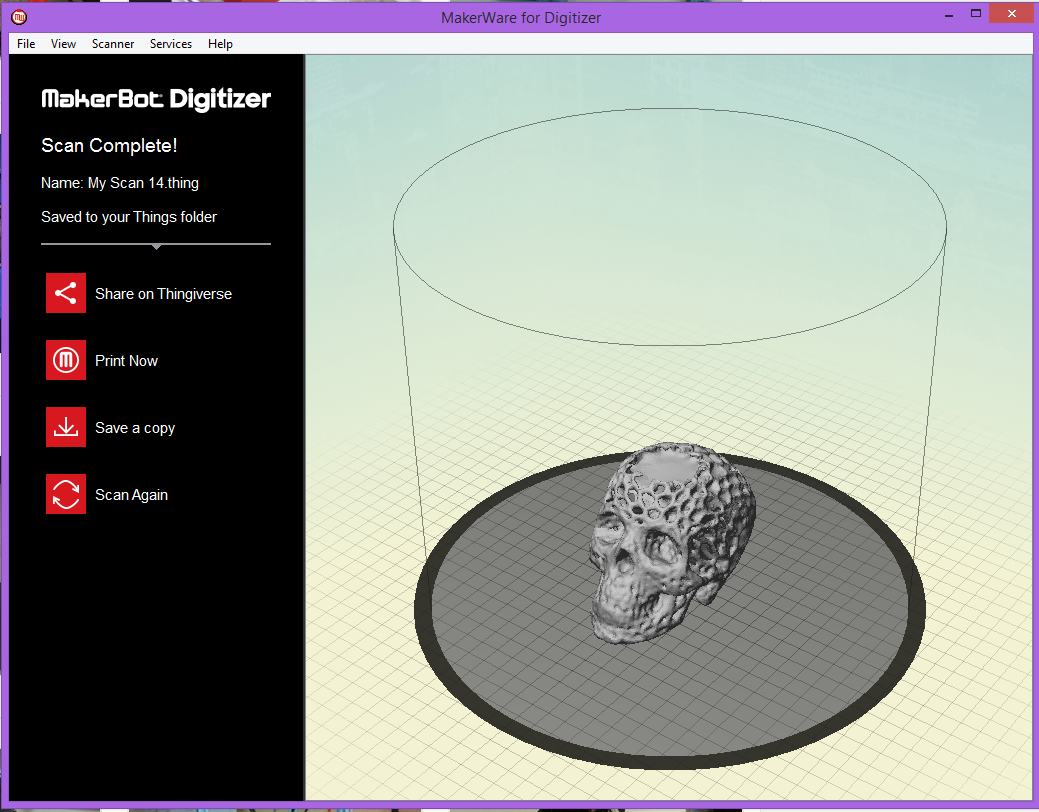
Task: Click the 'Saved to your Things folder' text
Action: click(129, 217)
